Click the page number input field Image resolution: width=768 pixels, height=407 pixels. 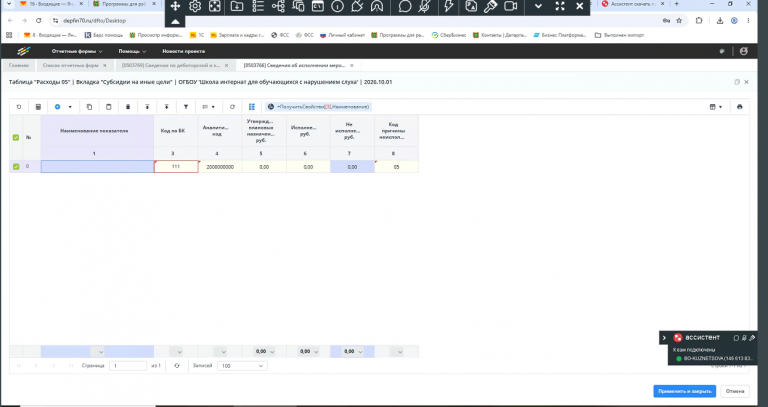pyautogui.click(x=128, y=366)
